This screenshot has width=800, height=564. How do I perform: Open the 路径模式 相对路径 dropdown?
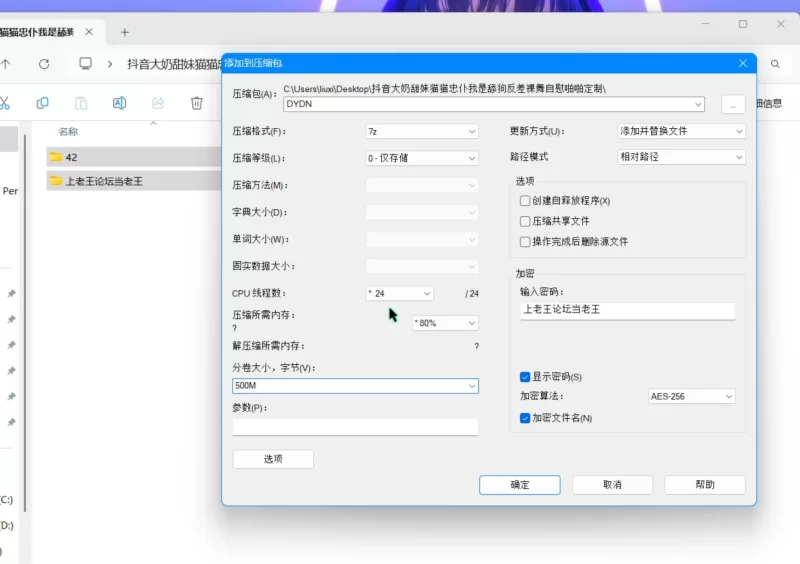tap(681, 157)
